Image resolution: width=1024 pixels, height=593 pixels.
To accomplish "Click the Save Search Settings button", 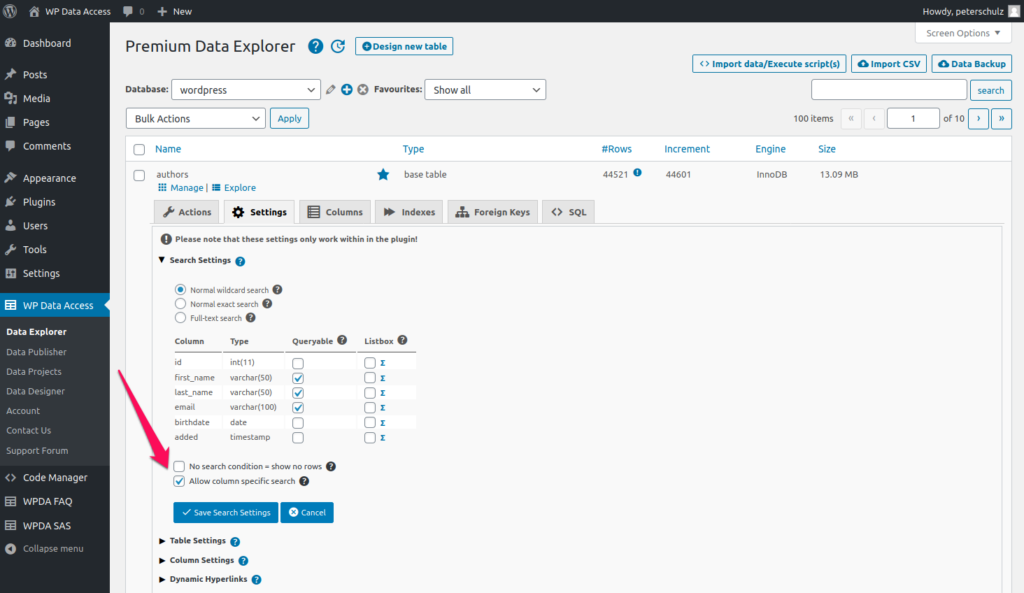I will click(225, 512).
